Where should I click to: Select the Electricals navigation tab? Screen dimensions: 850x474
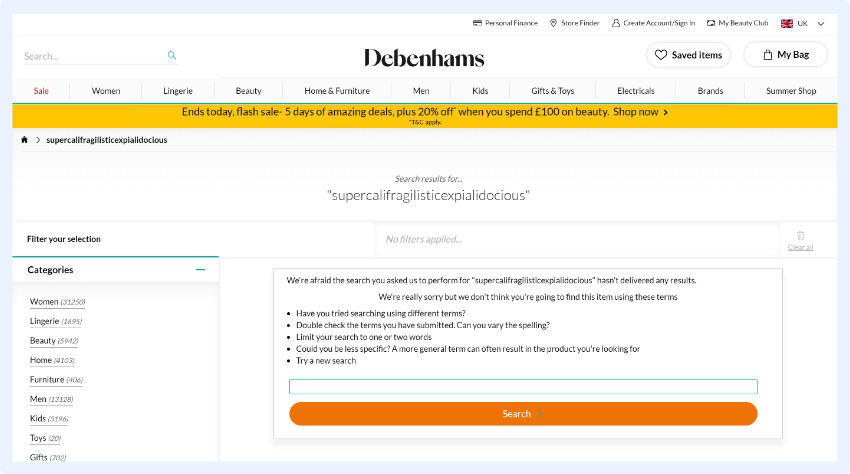[x=636, y=91]
